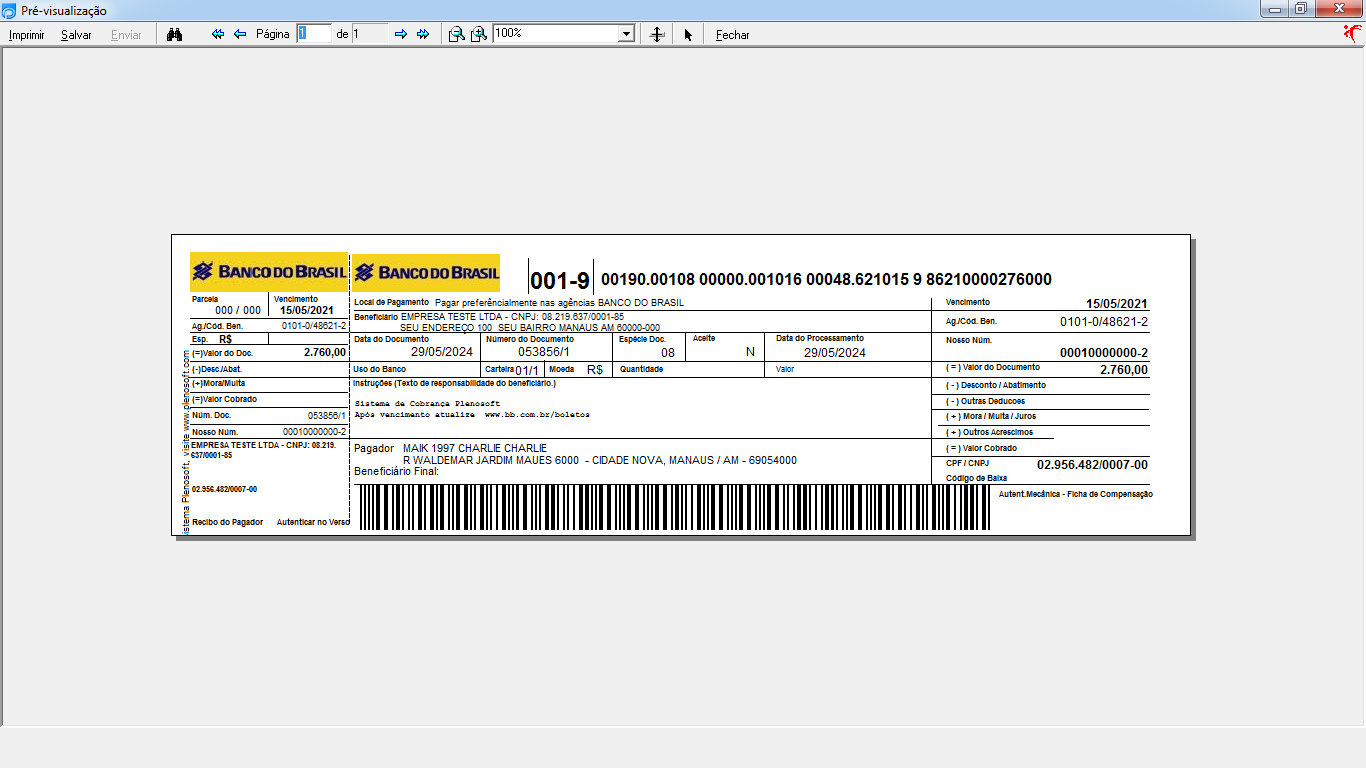Screen dimensions: 1366x768
Task: Click the beneficiary EMPRESA TESTE LTDA line
Action: 512,316
